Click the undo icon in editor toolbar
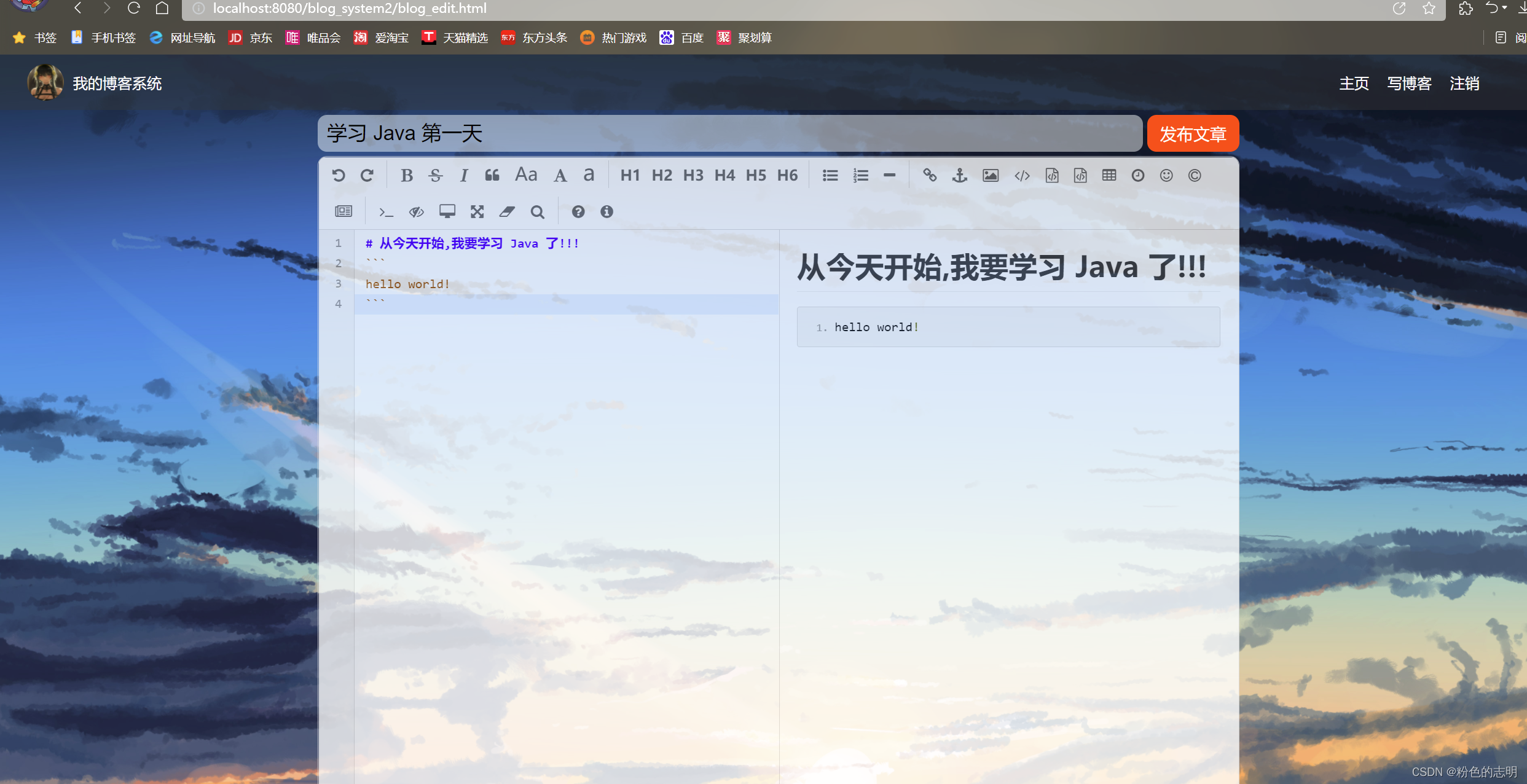The width and height of the screenshot is (1527, 784). point(339,176)
